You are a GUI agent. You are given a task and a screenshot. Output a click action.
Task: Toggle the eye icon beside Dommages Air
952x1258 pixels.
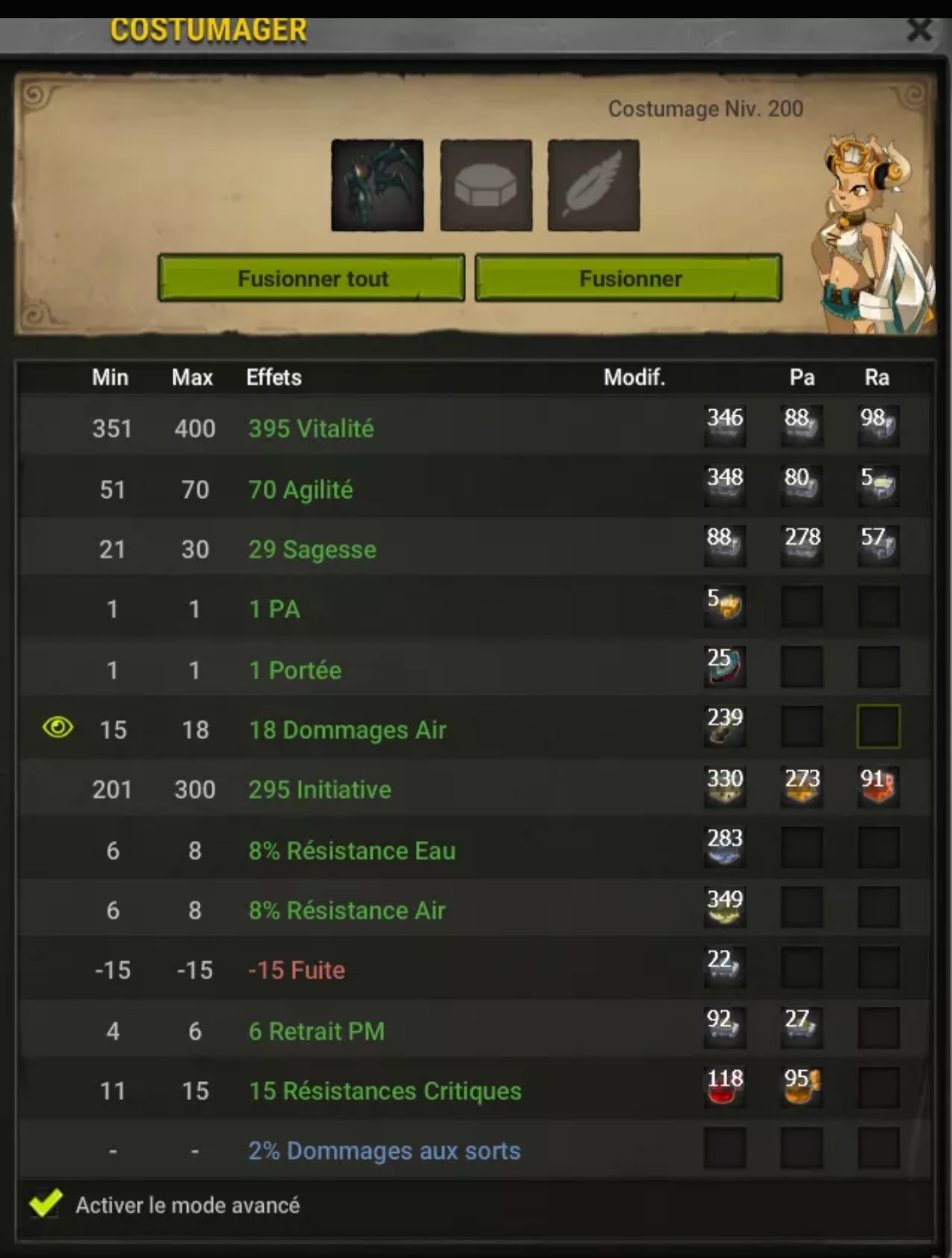(x=58, y=727)
